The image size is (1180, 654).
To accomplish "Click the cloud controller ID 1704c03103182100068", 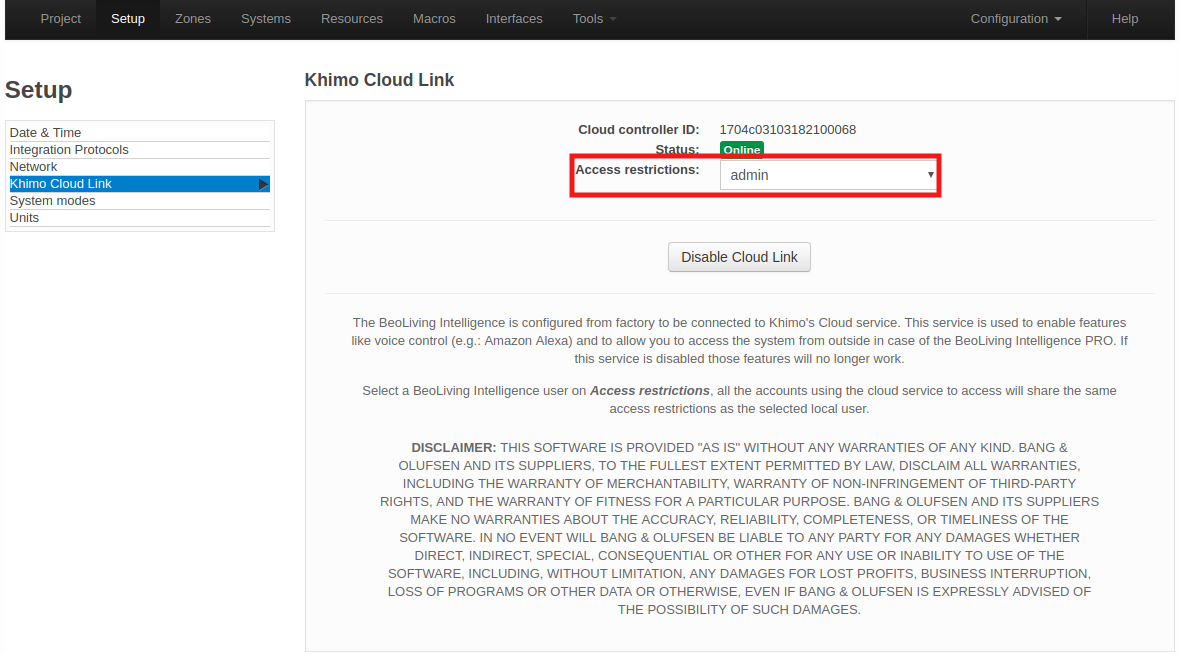I will (x=787, y=129).
